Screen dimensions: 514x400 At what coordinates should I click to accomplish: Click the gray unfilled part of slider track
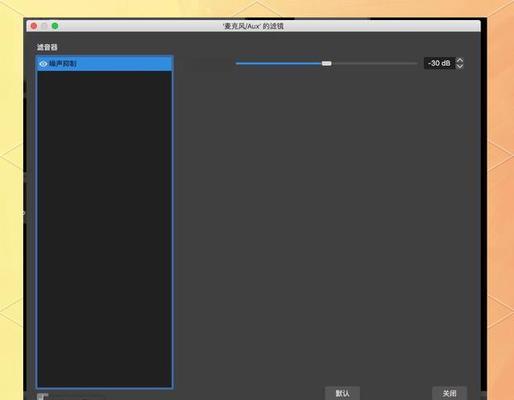coord(374,63)
